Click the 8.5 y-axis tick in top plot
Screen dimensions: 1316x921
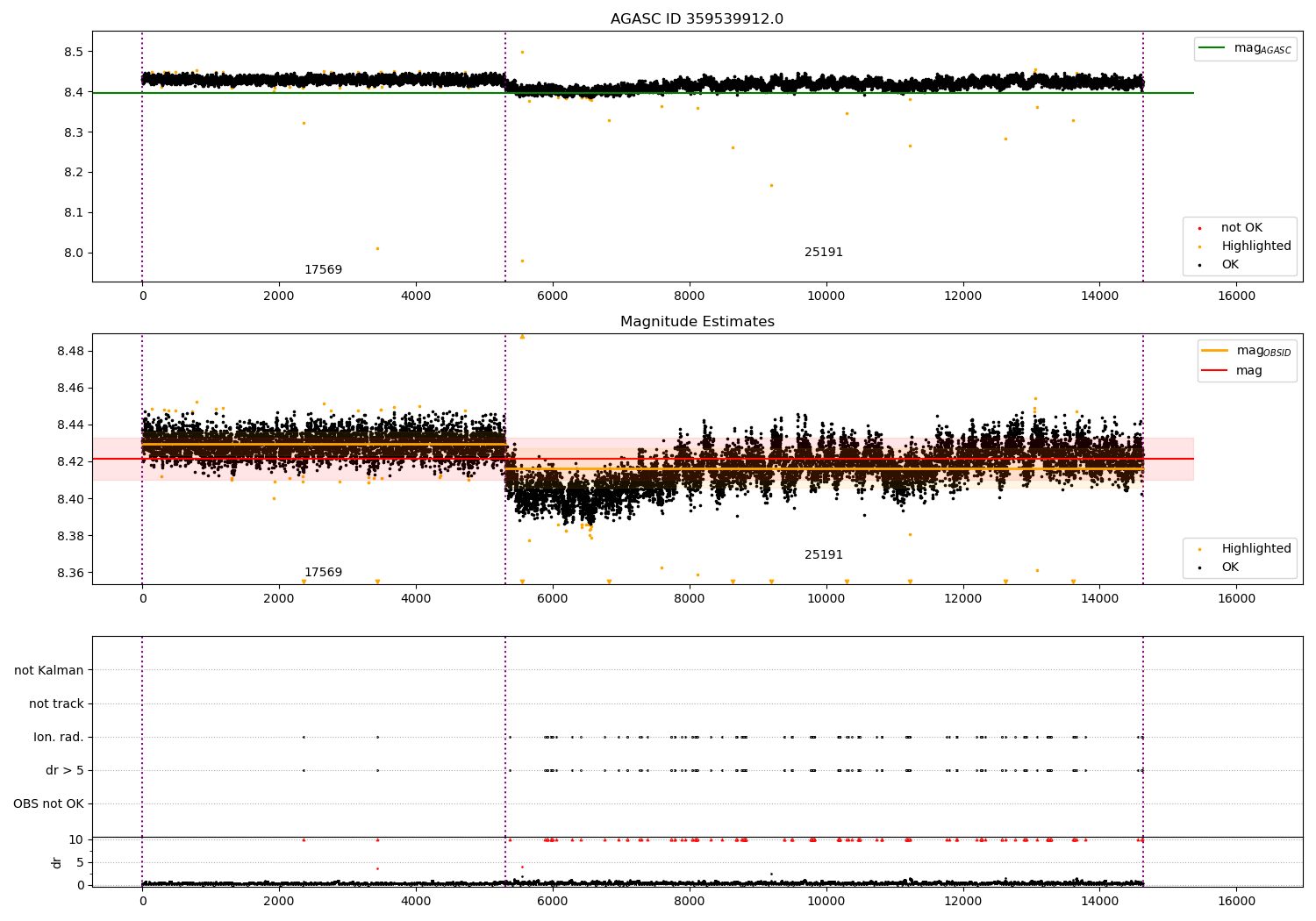coord(73,52)
